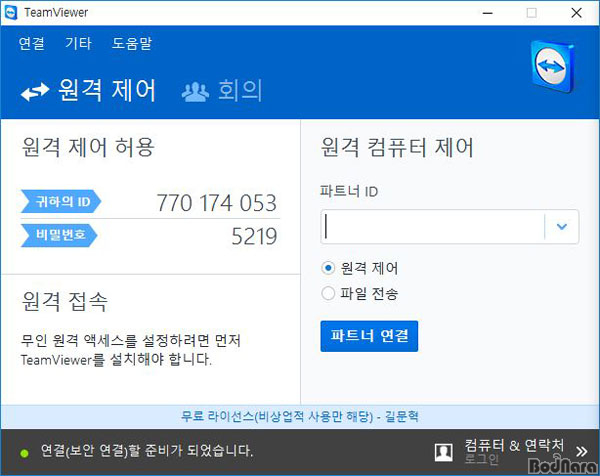The height and width of the screenshot is (476, 600).
Task: Click the 파트너 연결 button
Action: [x=369, y=336]
